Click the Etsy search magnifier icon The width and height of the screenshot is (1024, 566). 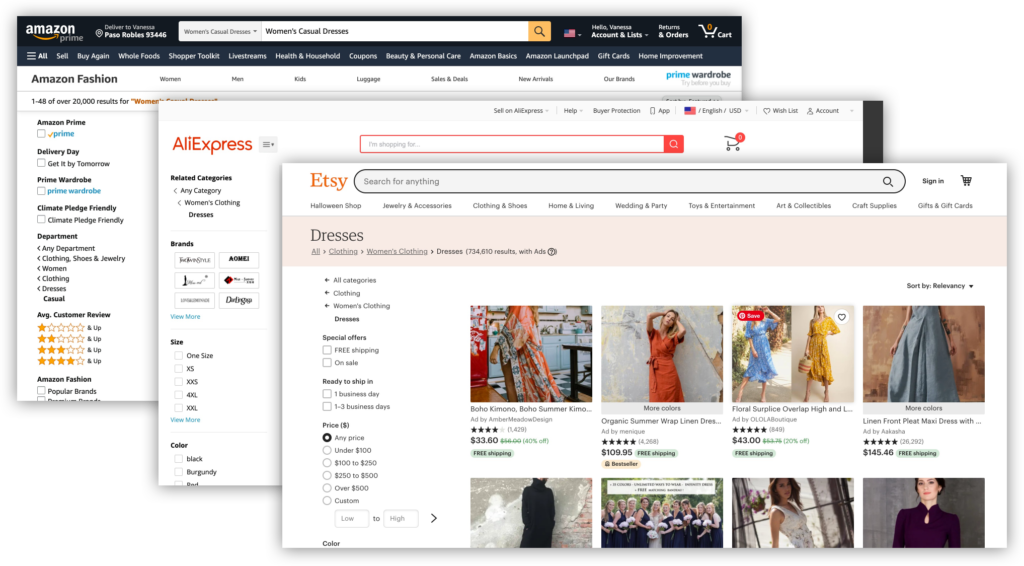pos(888,181)
